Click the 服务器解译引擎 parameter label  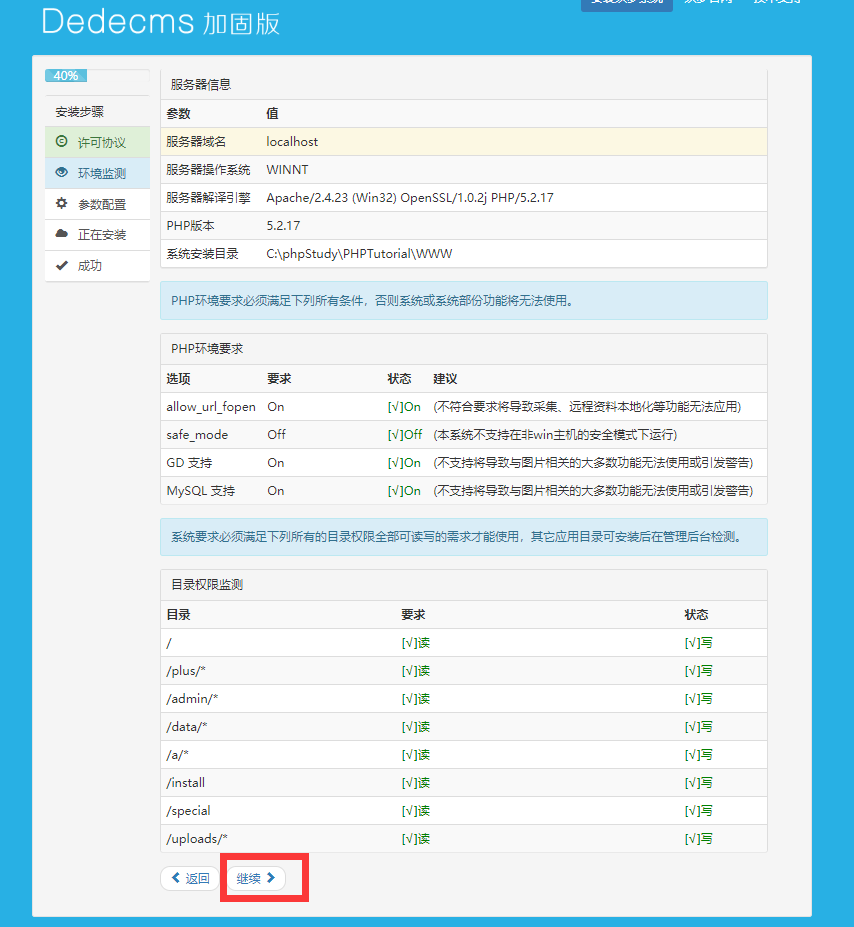(x=208, y=197)
